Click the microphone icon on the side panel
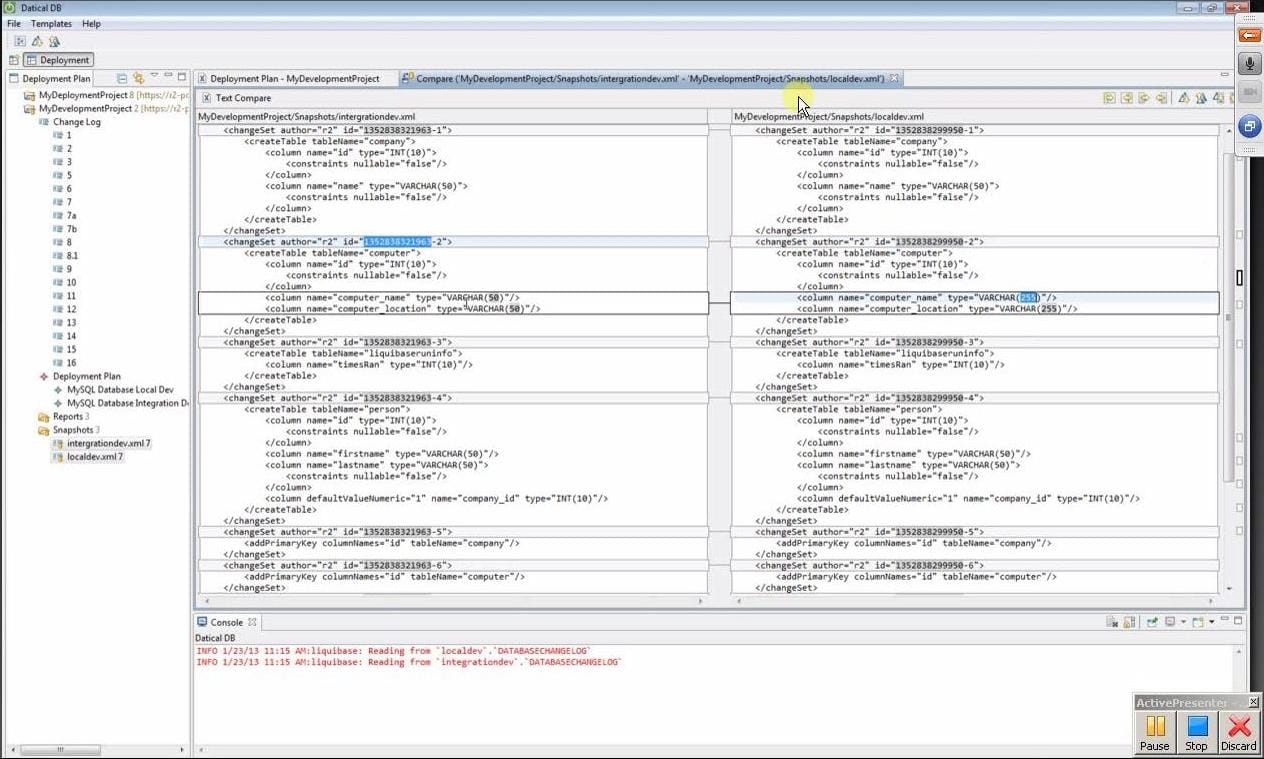The image size is (1264, 759). coord(1249,65)
